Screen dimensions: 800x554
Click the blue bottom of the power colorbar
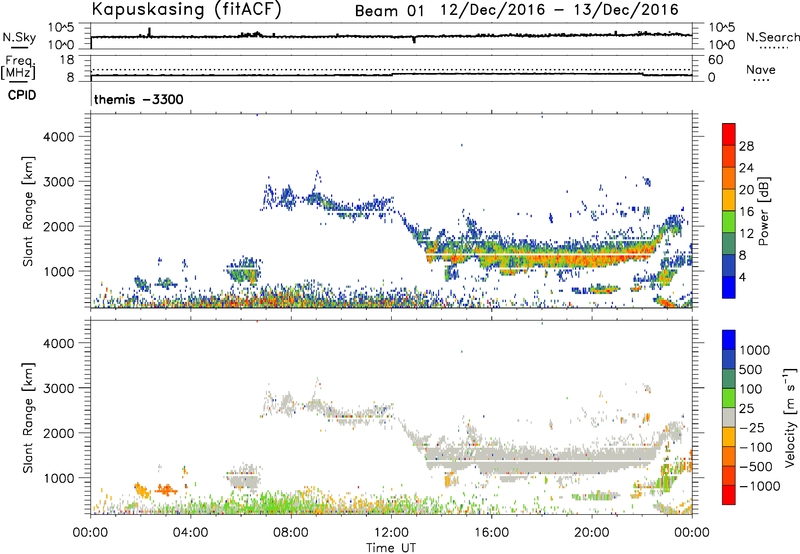(729, 287)
